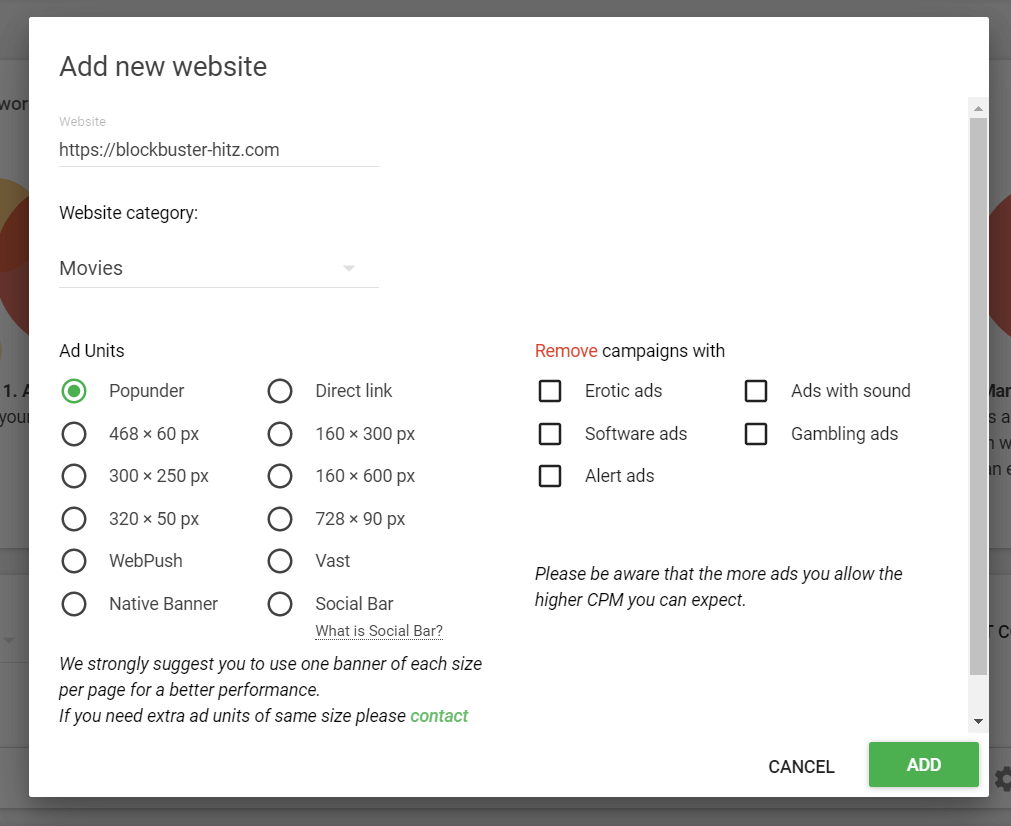Check the Erotic ads removal box
Image resolution: width=1011 pixels, height=826 pixels.
(550, 391)
